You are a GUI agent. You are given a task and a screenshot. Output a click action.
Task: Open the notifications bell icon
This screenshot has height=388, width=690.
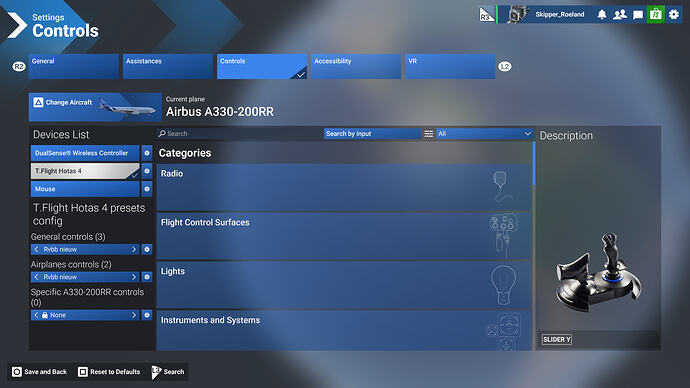coord(602,15)
